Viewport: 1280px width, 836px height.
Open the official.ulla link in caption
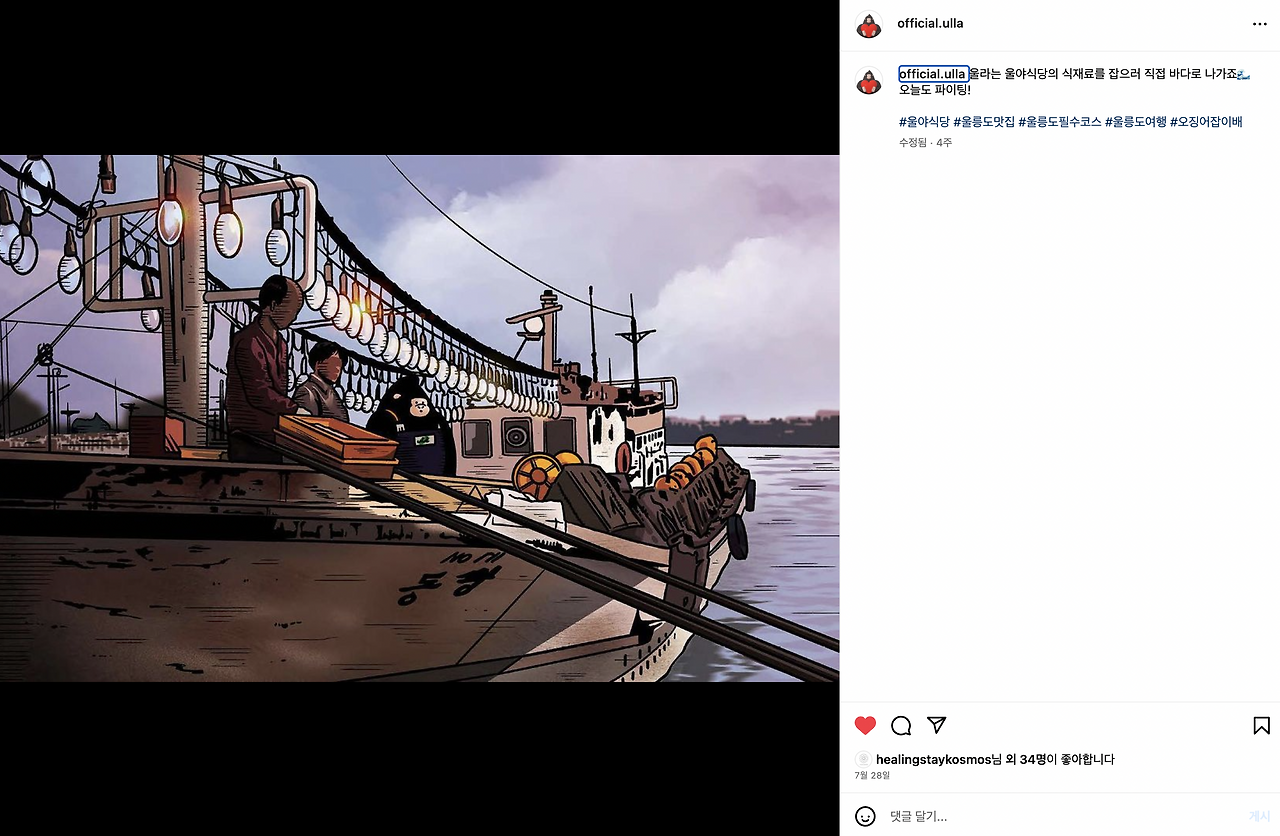tap(932, 74)
